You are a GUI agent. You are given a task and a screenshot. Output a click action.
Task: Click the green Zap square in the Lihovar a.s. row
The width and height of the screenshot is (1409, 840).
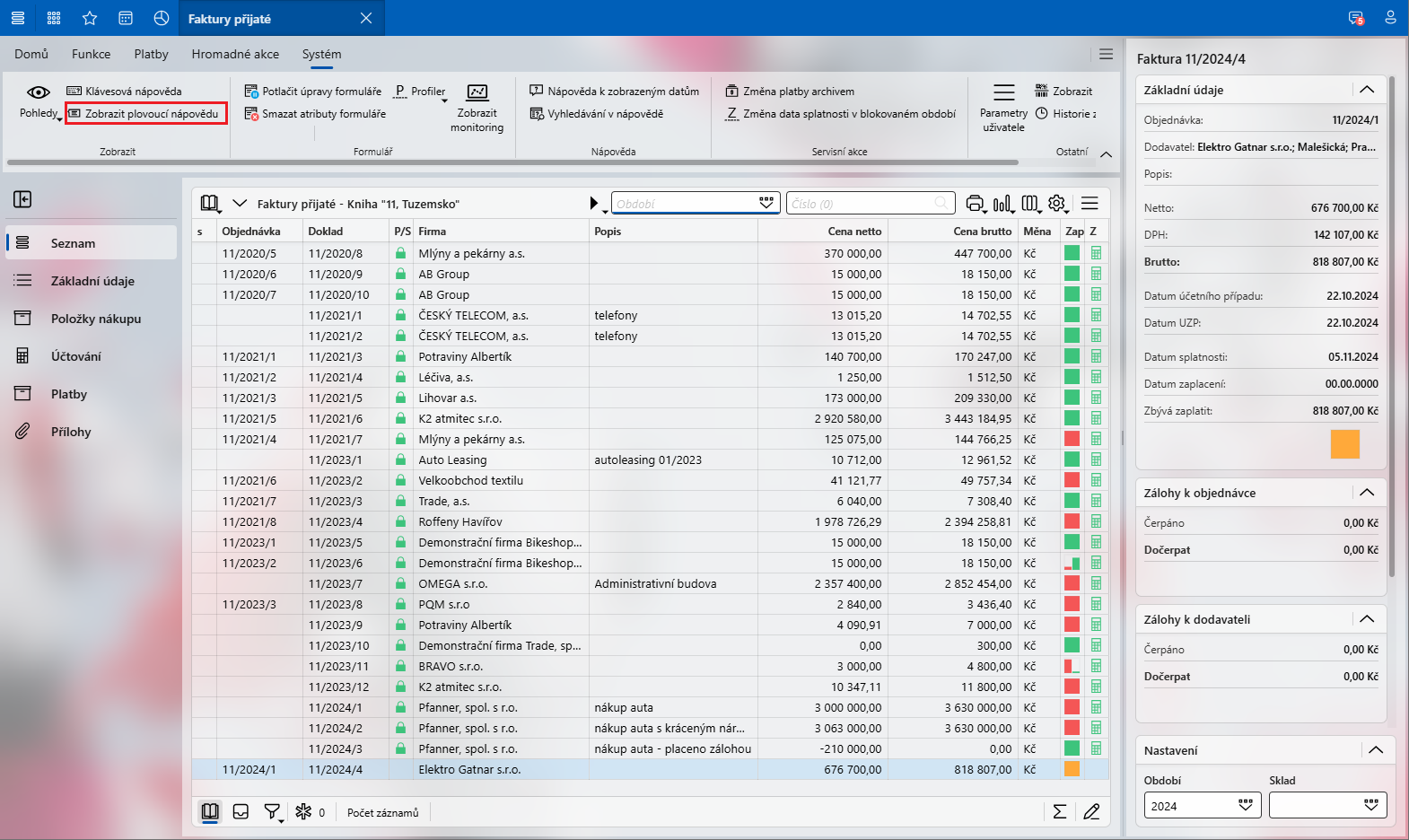click(x=1072, y=398)
